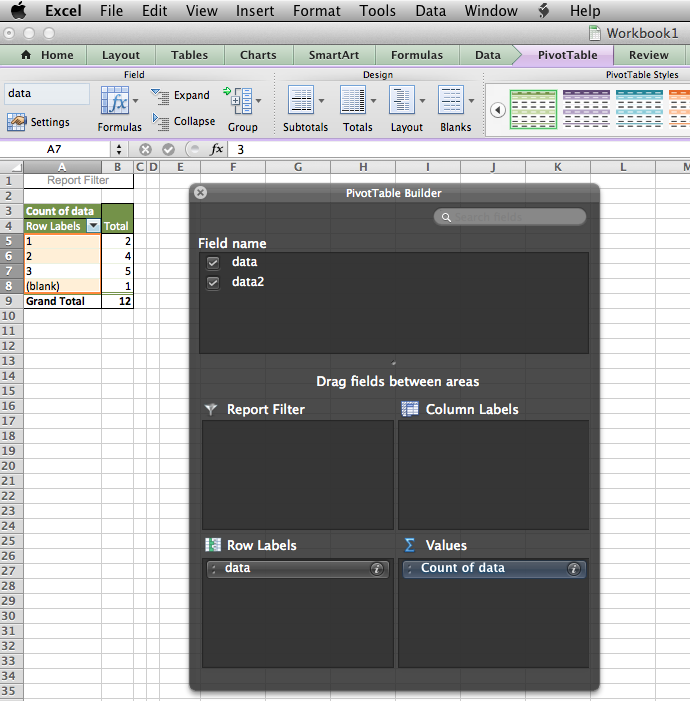Open the Blanks dropdown arrow

(471, 101)
